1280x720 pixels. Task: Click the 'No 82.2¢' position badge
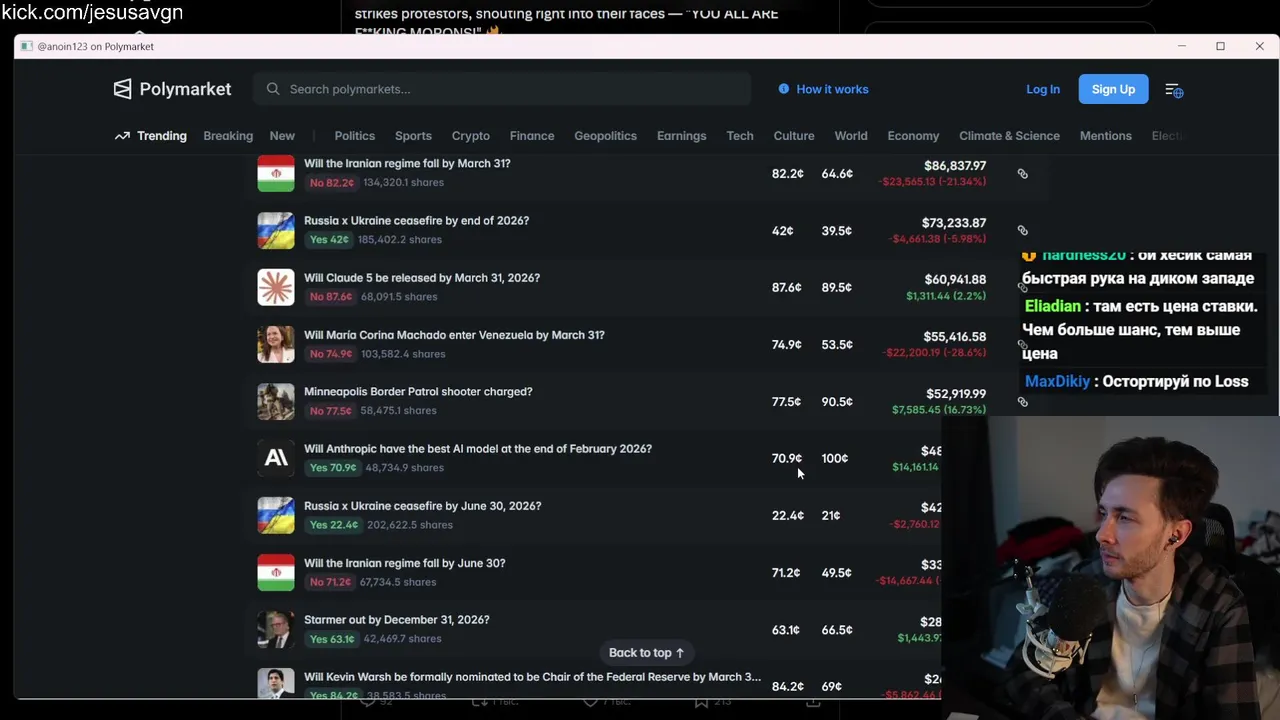tap(331, 182)
